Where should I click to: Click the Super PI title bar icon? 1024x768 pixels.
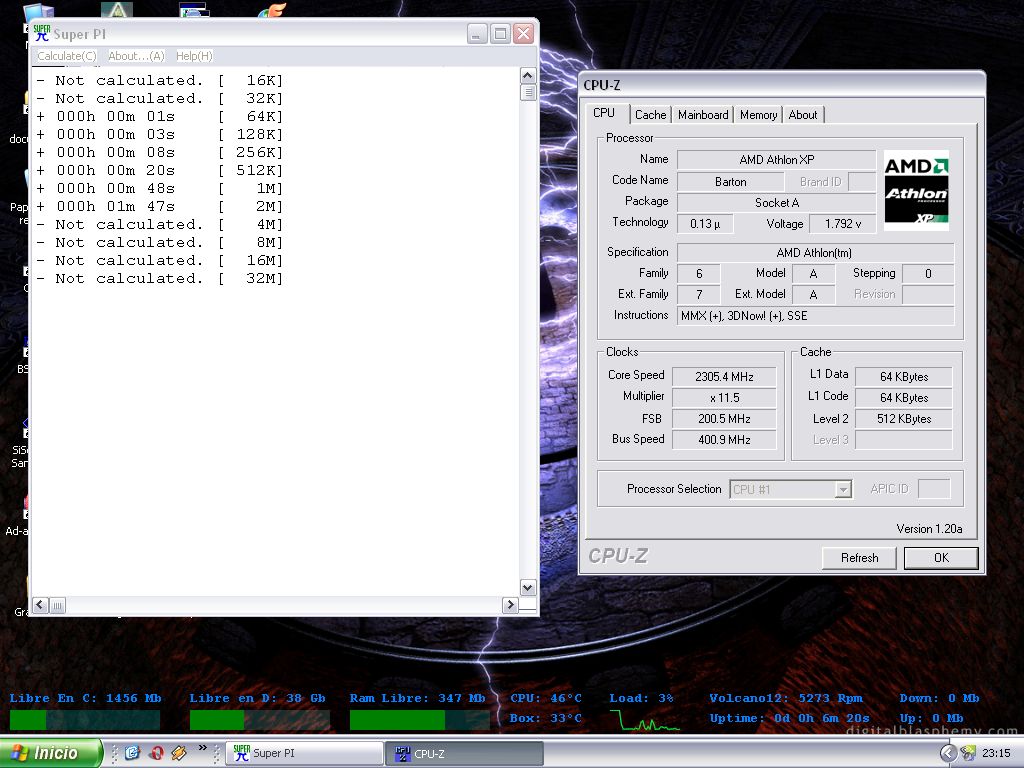pyautogui.click(x=42, y=34)
